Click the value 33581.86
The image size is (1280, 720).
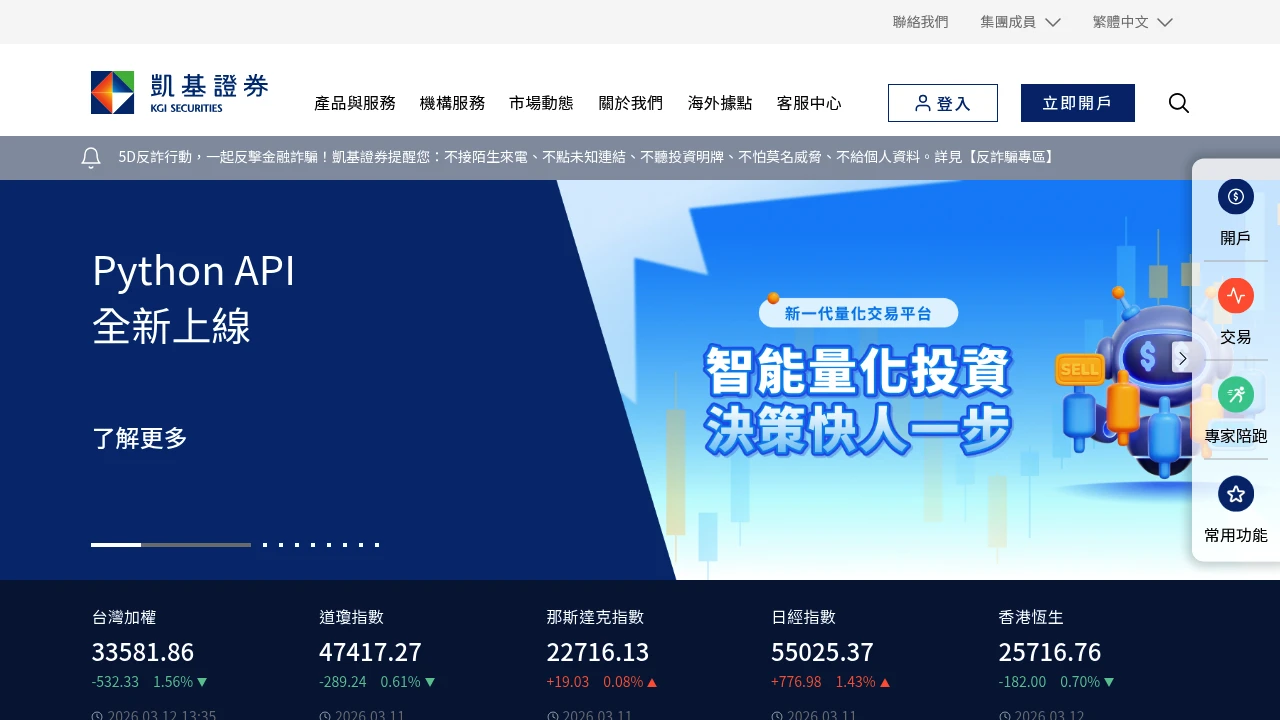point(143,652)
